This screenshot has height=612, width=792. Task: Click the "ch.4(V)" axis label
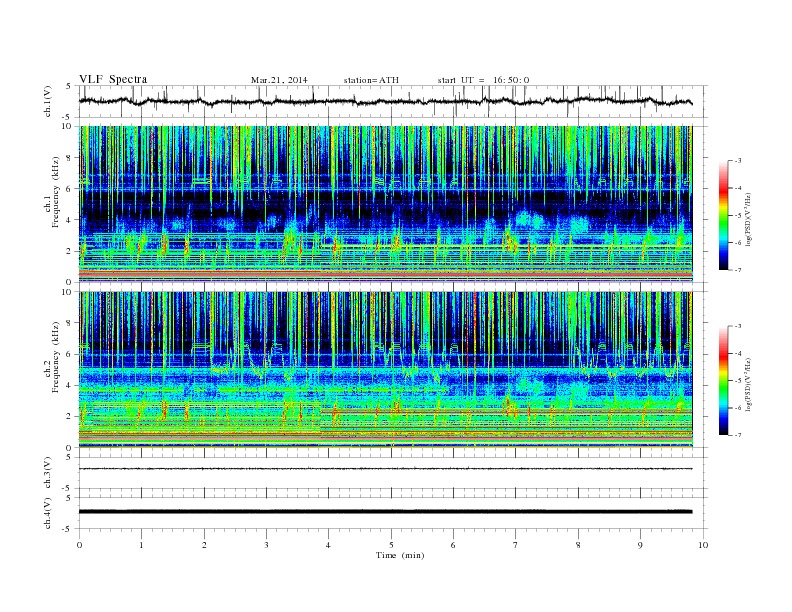[x=48, y=513]
